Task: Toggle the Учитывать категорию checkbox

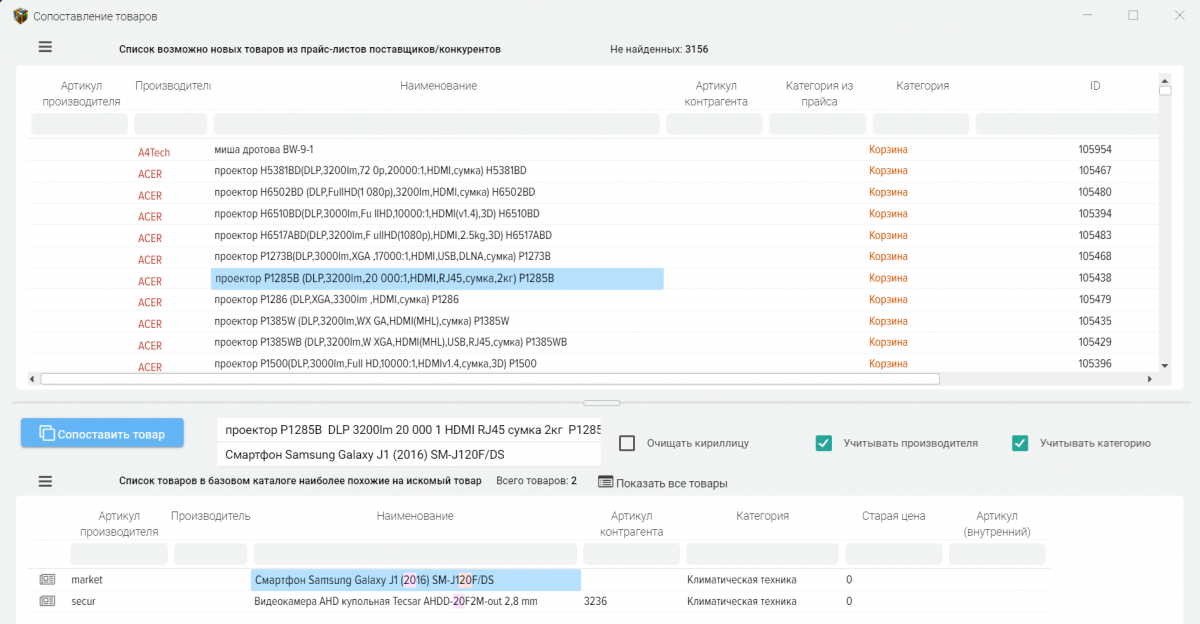Action: click(x=1020, y=443)
